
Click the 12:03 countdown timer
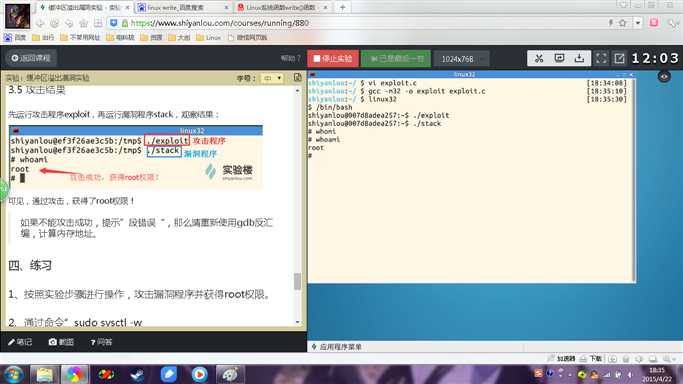(655, 58)
